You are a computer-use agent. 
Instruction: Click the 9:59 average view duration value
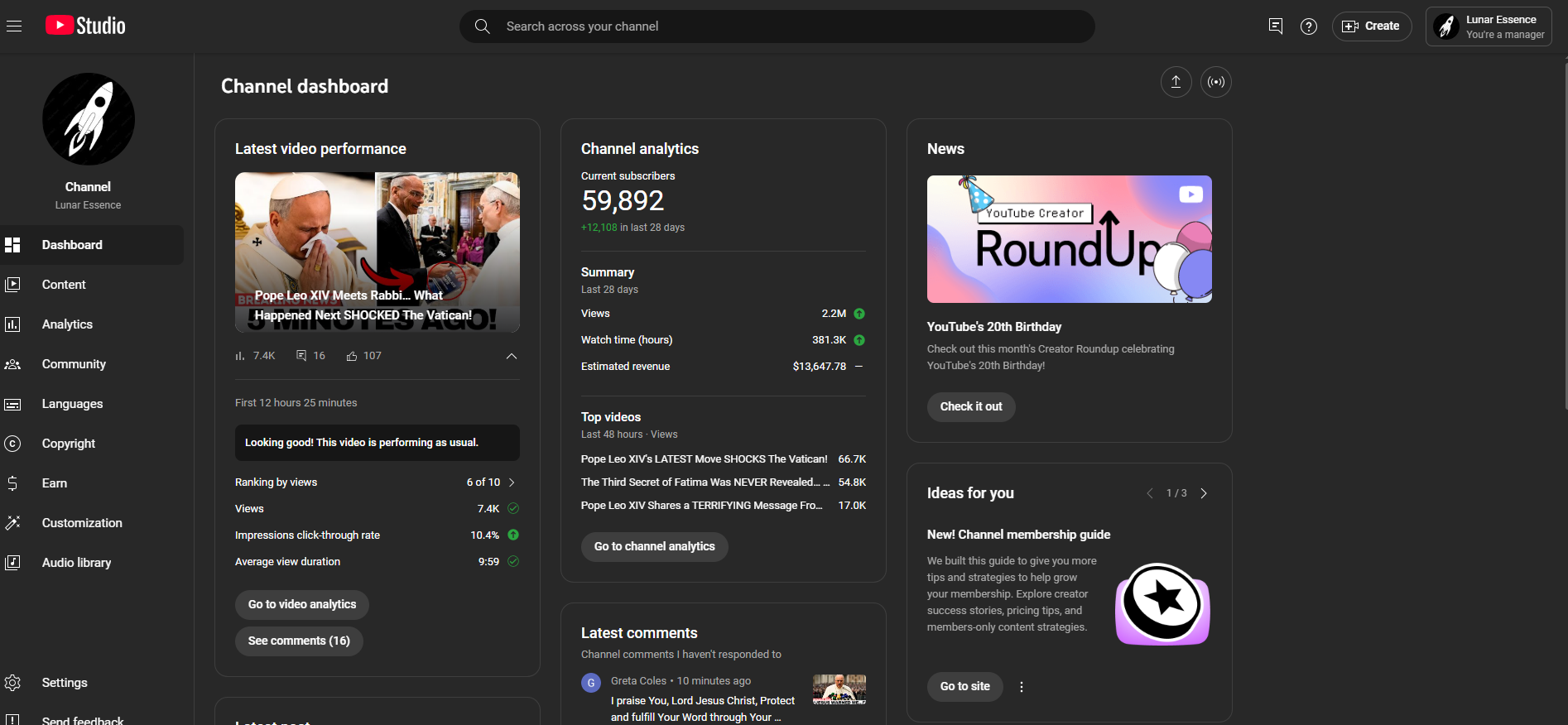click(x=489, y=562)
